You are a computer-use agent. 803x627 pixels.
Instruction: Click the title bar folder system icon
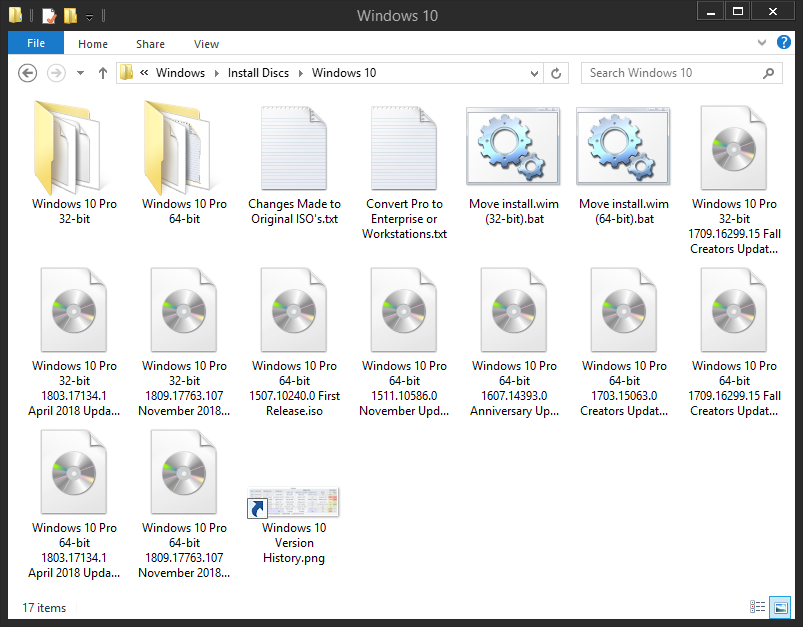15,15
